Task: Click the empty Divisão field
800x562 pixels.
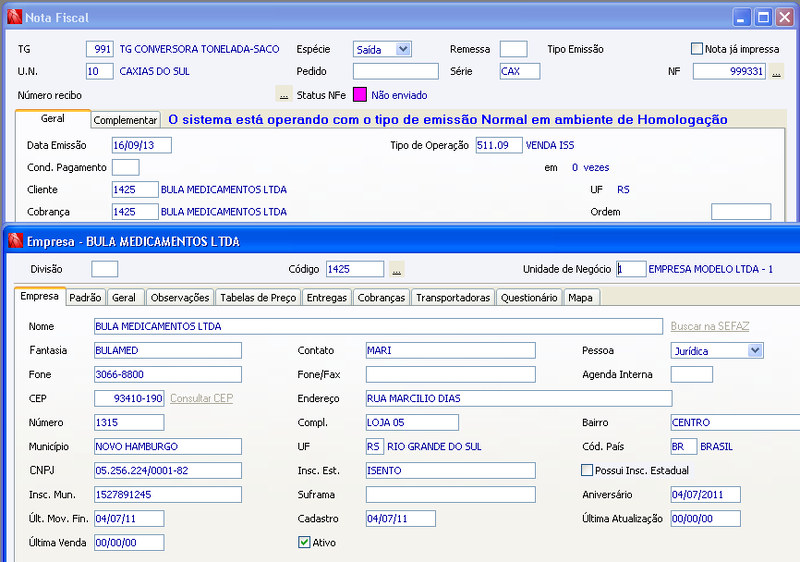Action: (x=105, y=269)
